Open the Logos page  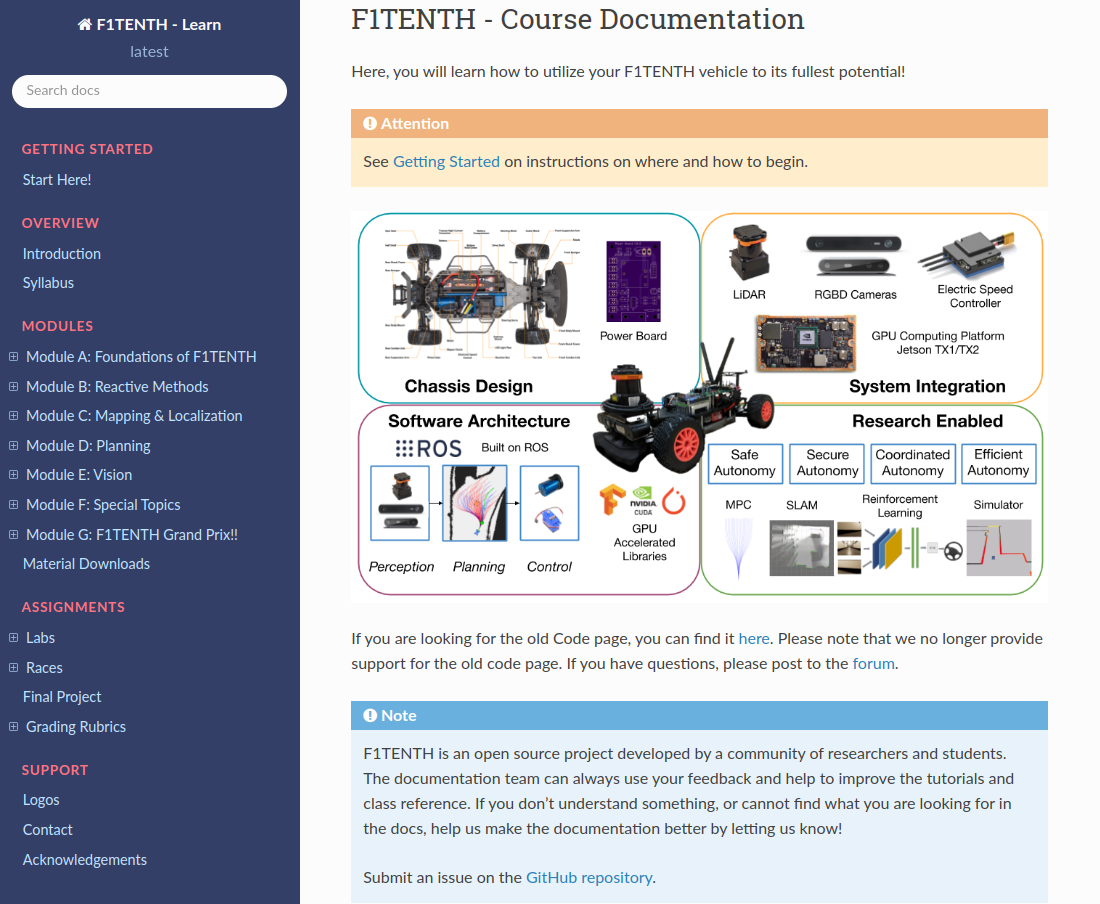tap(41, 800)
